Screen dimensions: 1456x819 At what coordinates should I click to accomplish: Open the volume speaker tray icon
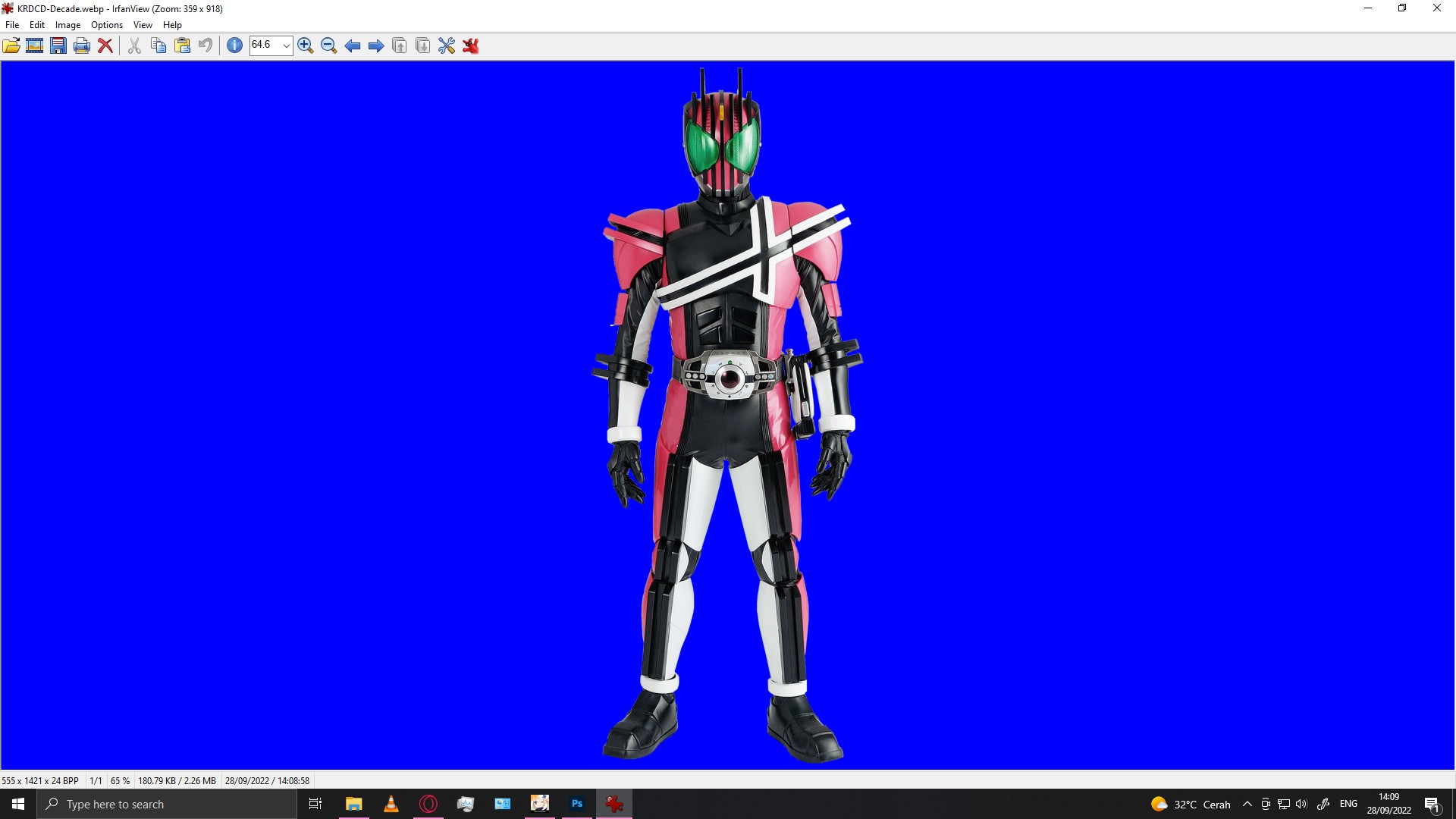pos(1302,804)
